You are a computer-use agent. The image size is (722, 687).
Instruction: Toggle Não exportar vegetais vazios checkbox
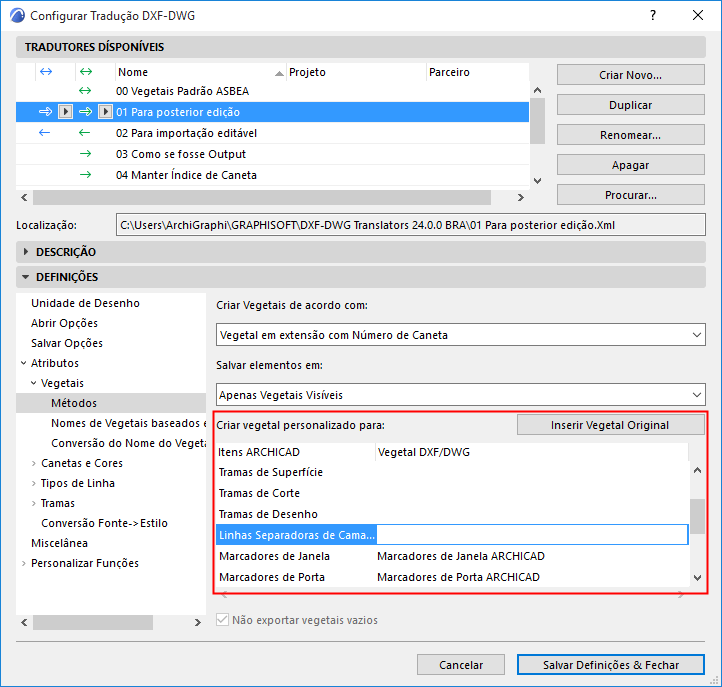pos(222,620)
